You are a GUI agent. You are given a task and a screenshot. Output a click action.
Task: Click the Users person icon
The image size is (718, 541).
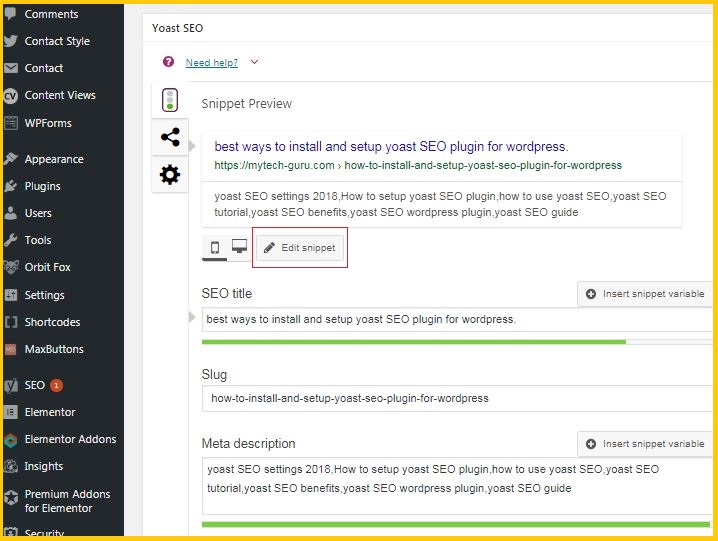(x=11, y=213)
